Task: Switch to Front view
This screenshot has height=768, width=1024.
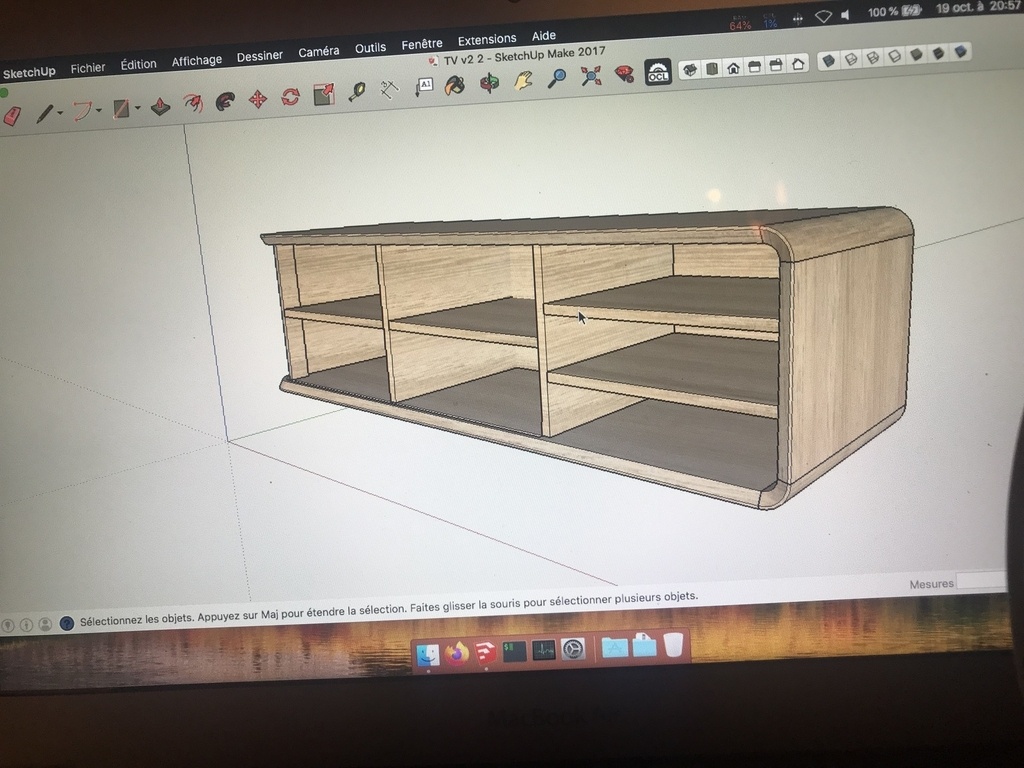Action: pyautogui.click(x=733, y=67)
